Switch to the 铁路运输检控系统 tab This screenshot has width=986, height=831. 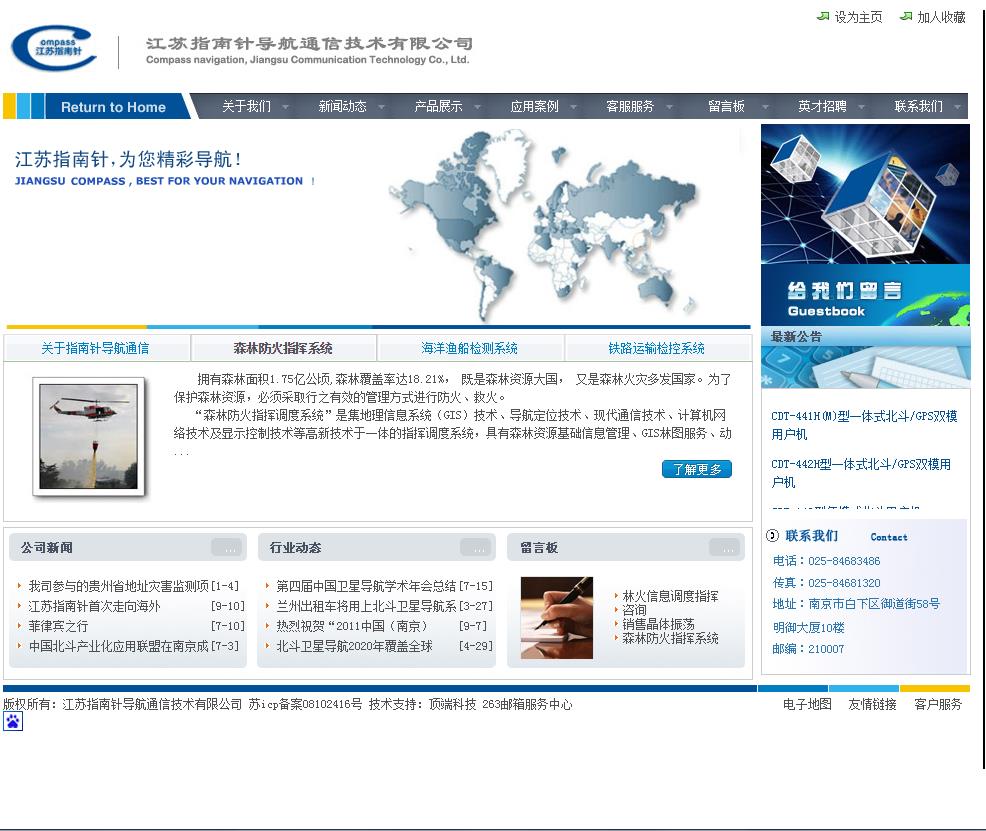[656, 348]
